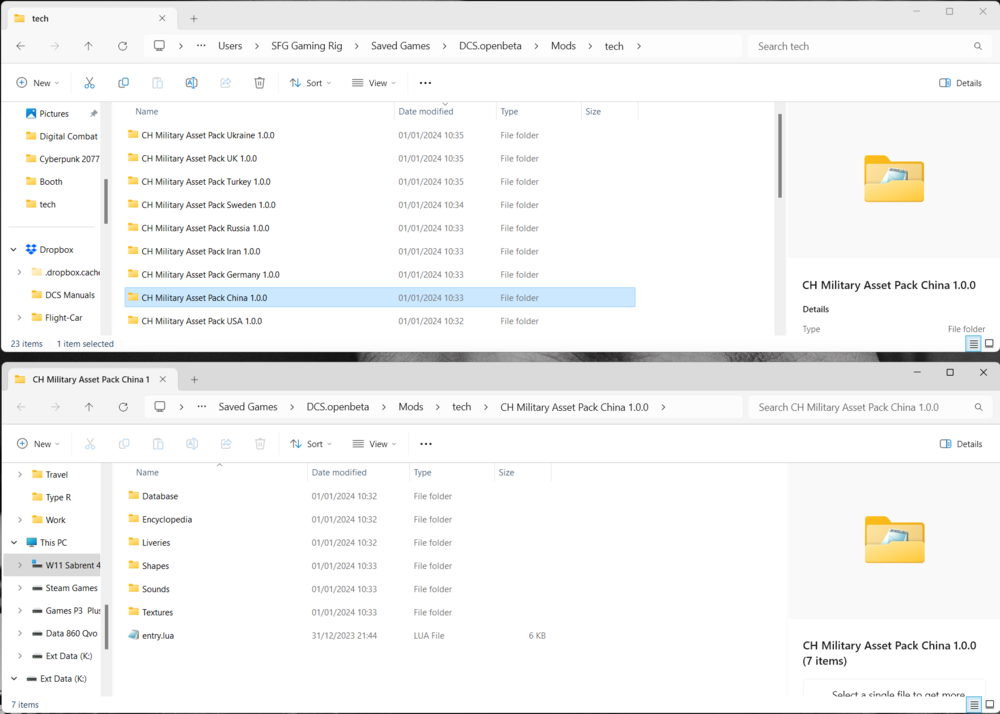
Task: Click DCS.openbeta breadcrumb in tech window
Action: pyautogui.click(x=490, y=46)
